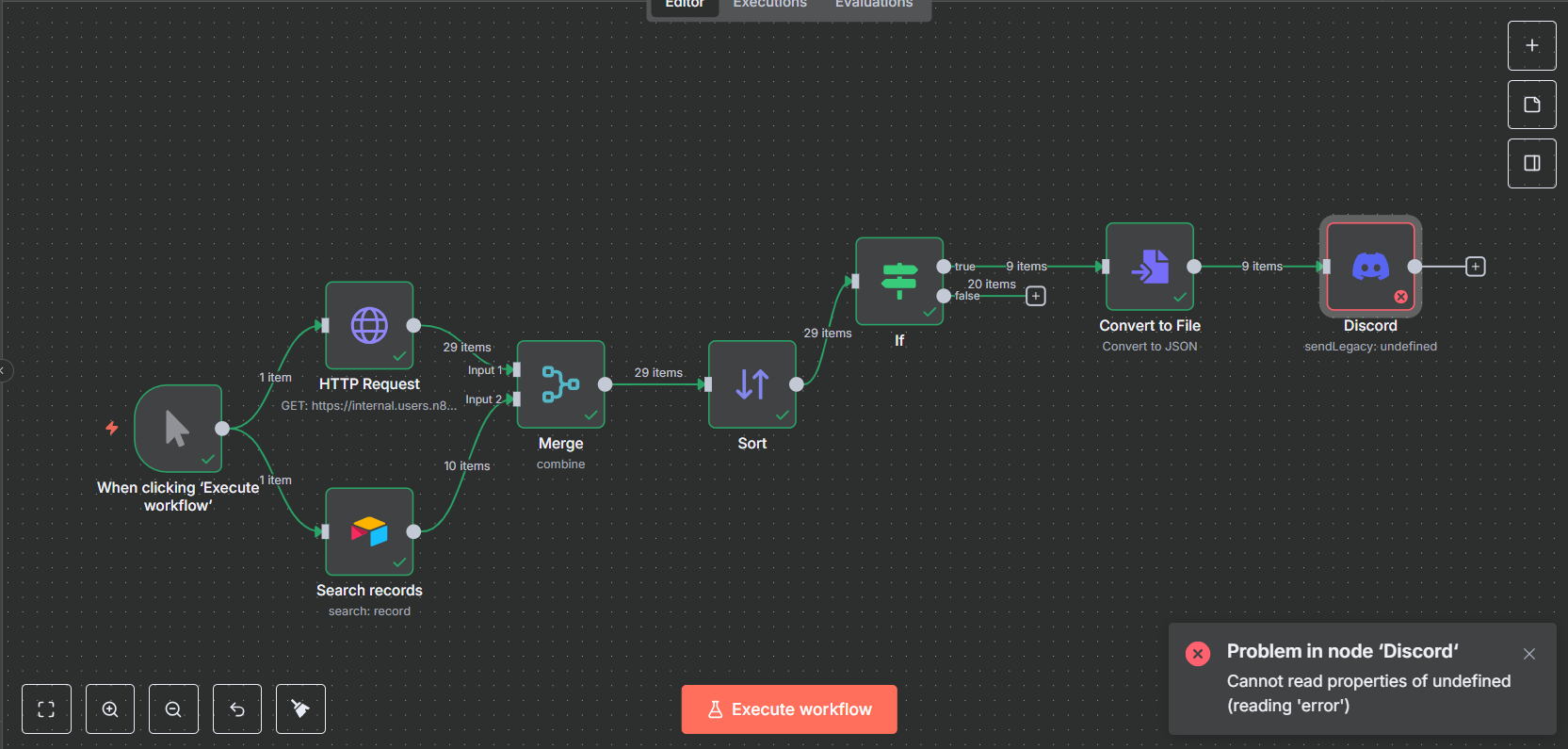Open the Search records Airtable node
The height and width of the screenshot is (749, 1568).
click(369, 531)
